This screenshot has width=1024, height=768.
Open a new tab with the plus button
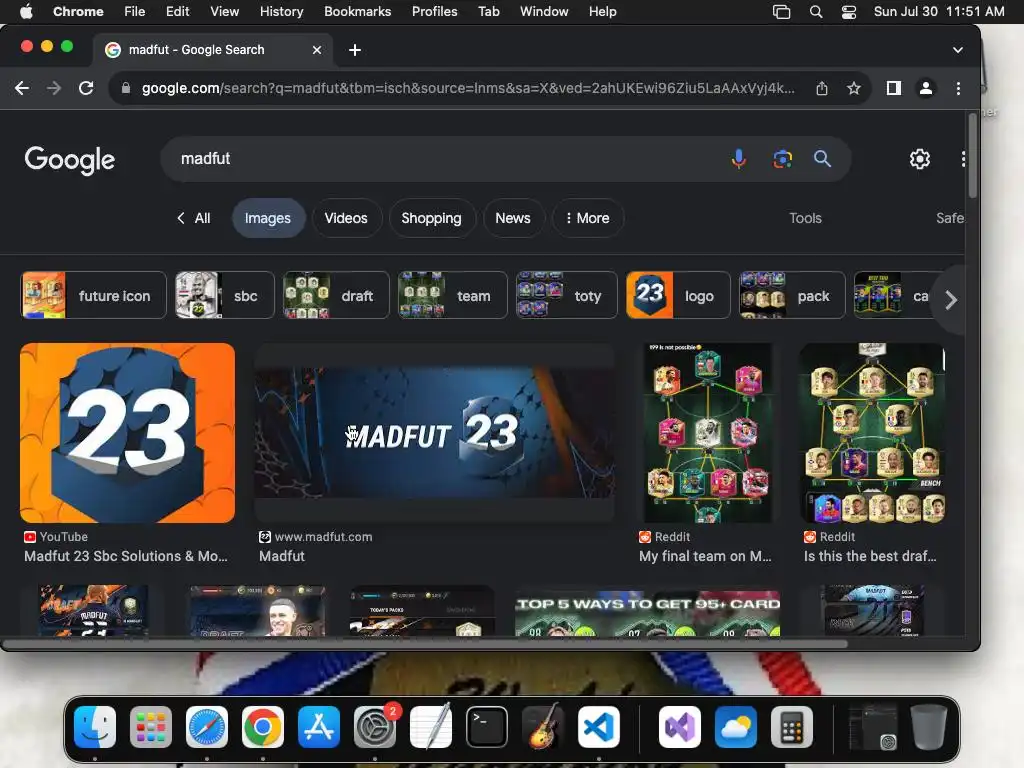[355, 50]
